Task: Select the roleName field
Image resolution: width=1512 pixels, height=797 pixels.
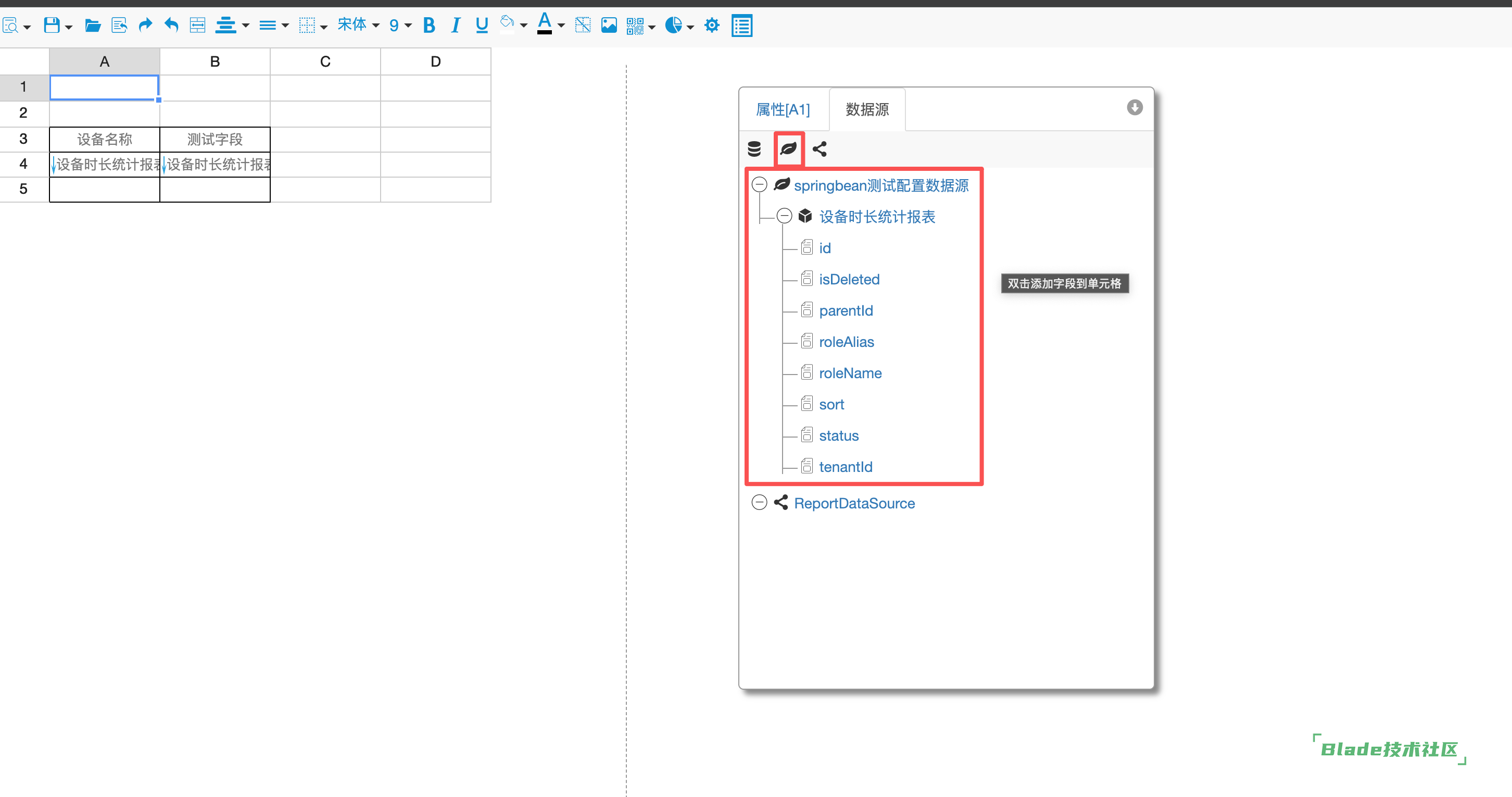Action: 850,373
